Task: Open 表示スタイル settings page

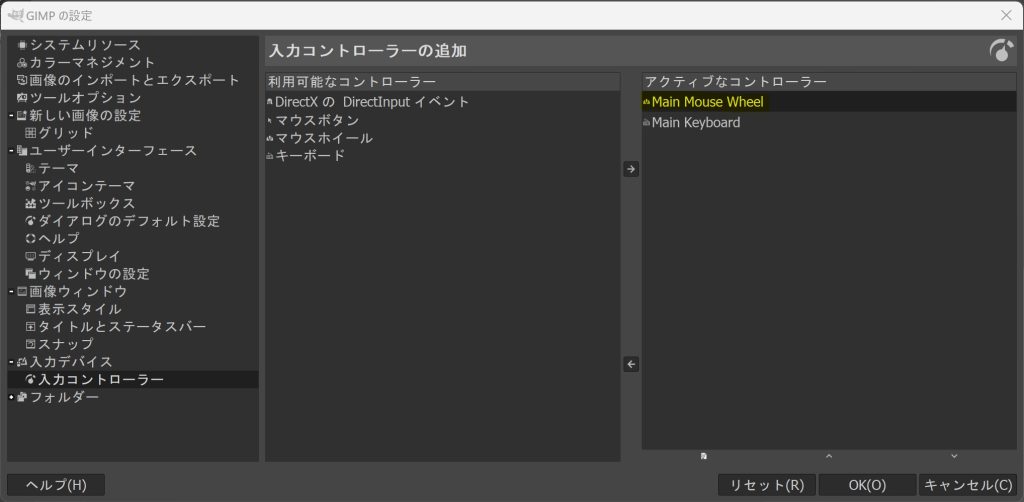Action: tap(80, 309)
